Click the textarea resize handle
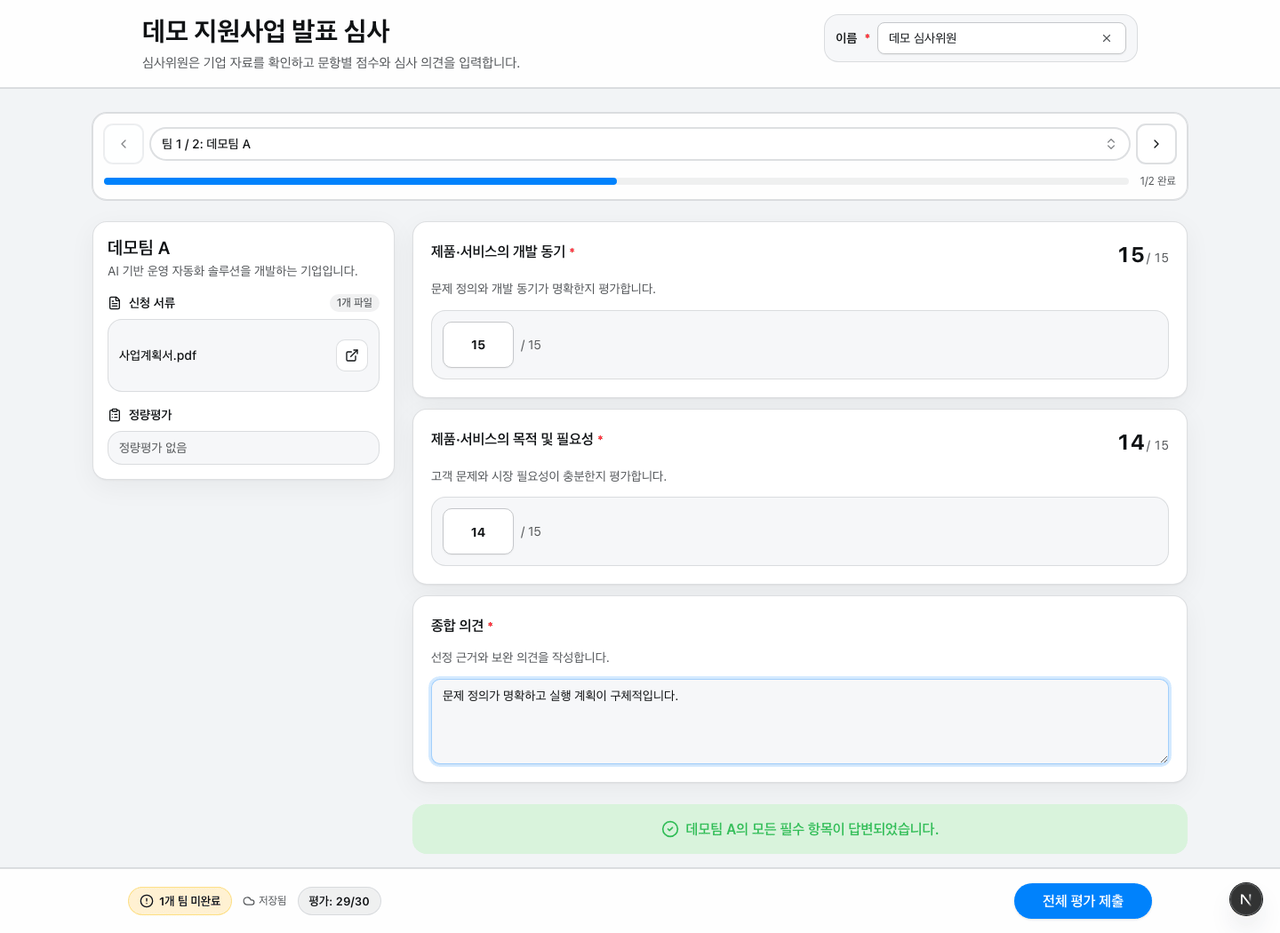This screenshot has width=1280, height=933. click(1162, 758)
